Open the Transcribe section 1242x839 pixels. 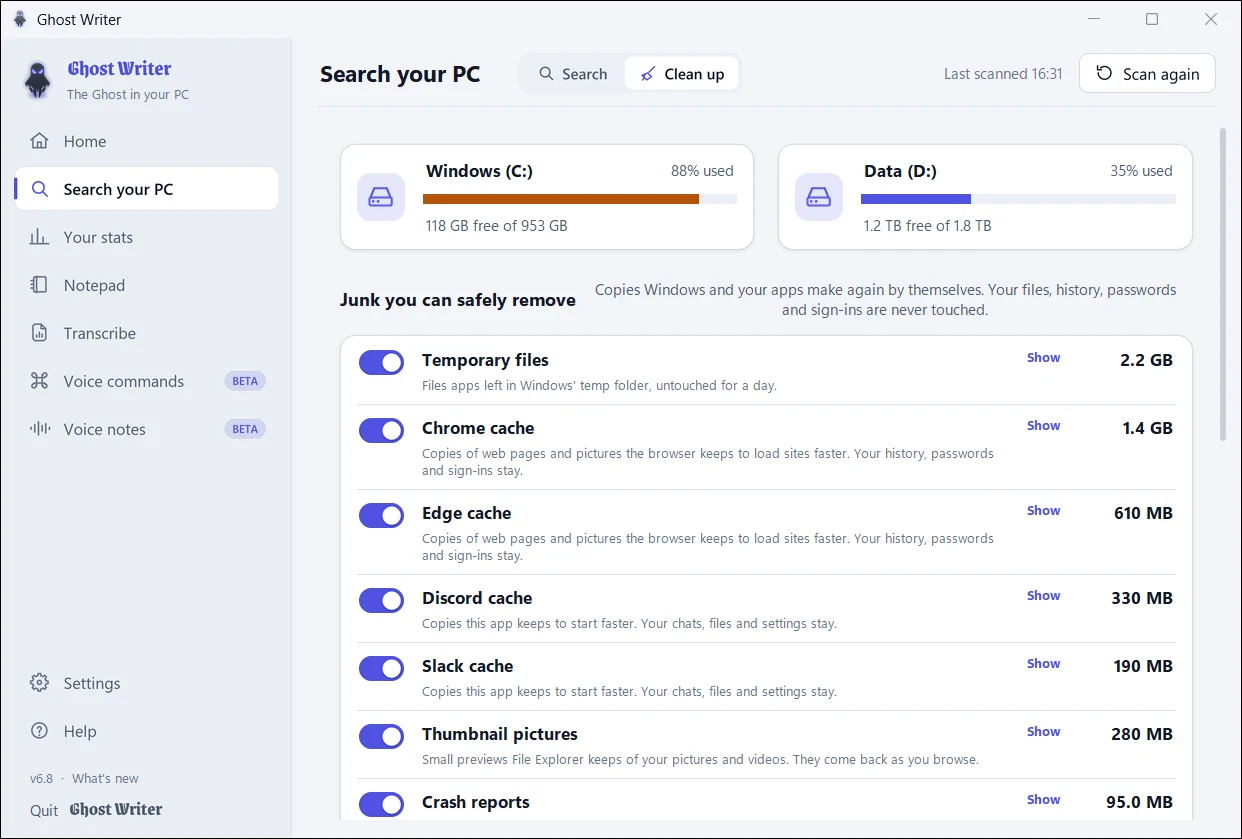146,333
